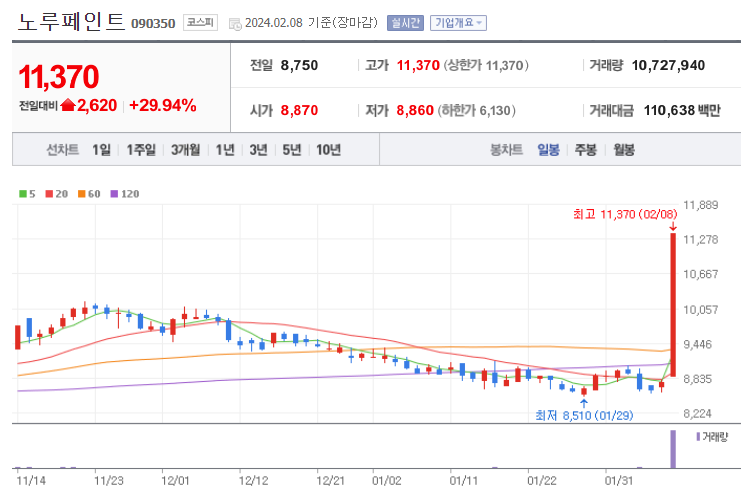Select the 1년 line chart tab
The image size is (741, 500).
pos(225,150)
